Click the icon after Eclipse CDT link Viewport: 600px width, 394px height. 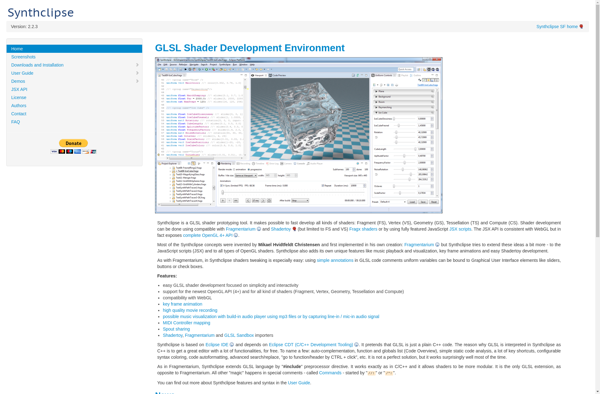[x=356, y=345]
